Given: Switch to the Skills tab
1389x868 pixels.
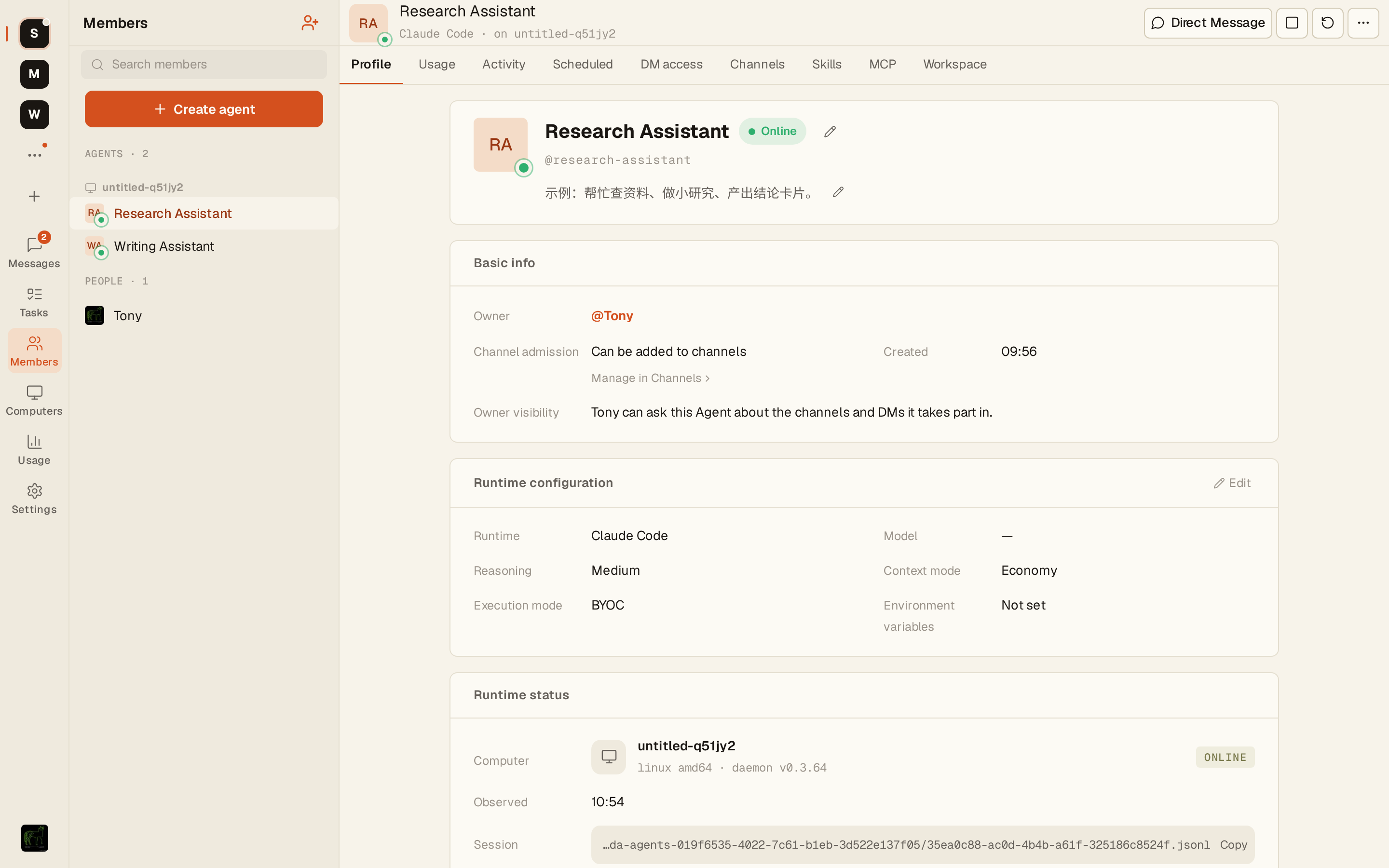Looking at the screenshot, I should point(827,64).
